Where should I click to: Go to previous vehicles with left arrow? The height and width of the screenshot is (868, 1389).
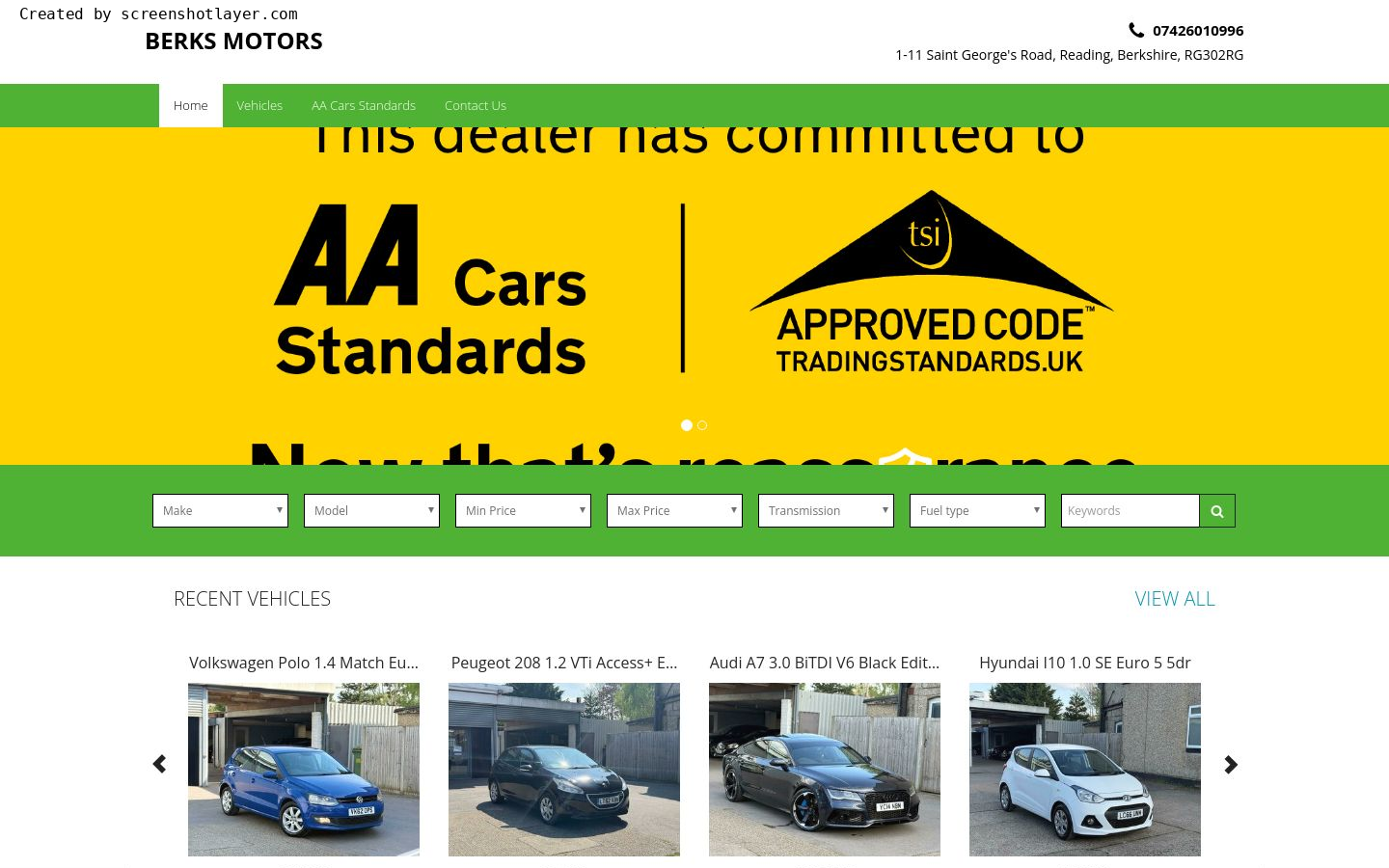[159, 764]
